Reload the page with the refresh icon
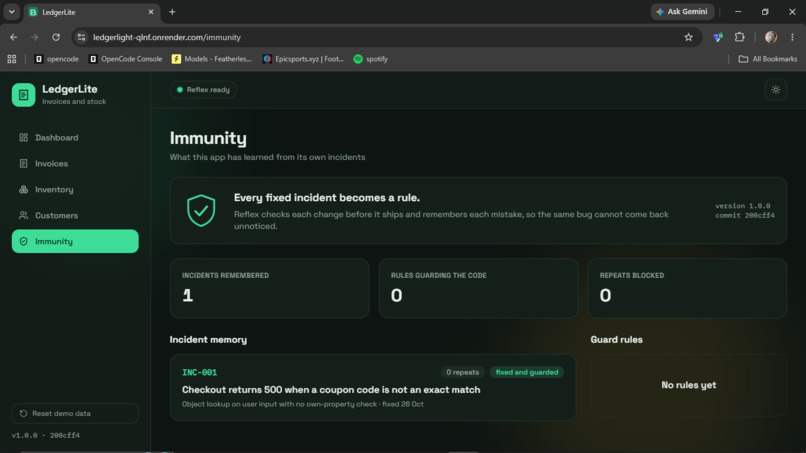The image size is (806, 453). point(56,37)
